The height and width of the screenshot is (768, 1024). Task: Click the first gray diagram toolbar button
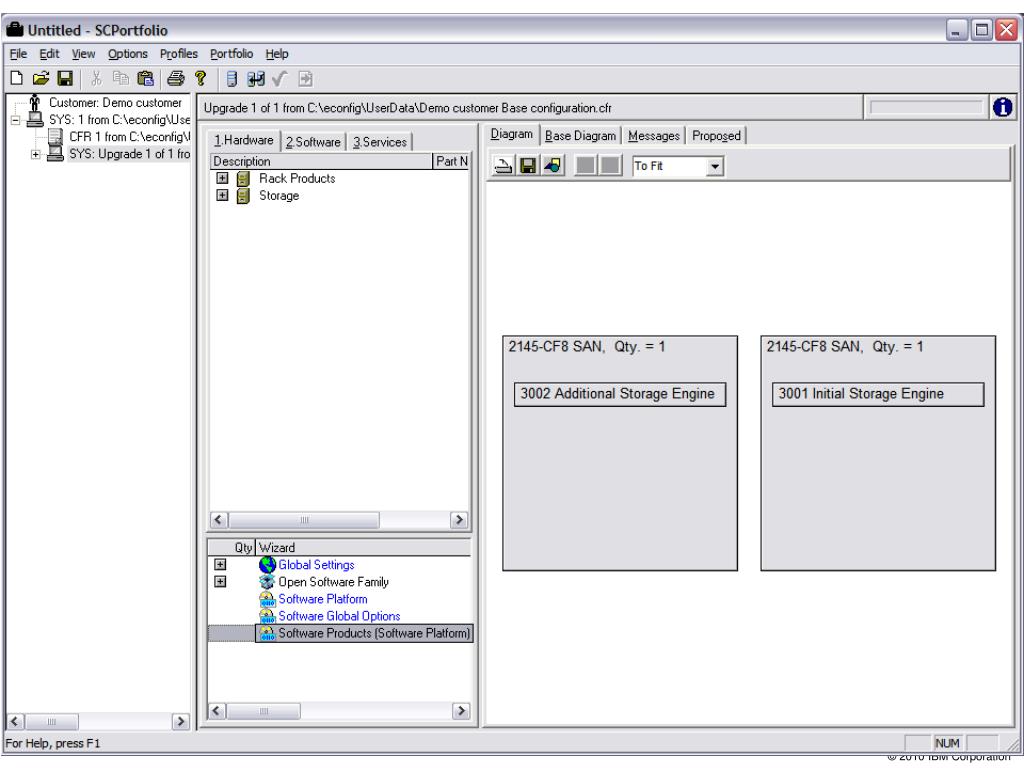pyautogui.click(x=586, y=165)
